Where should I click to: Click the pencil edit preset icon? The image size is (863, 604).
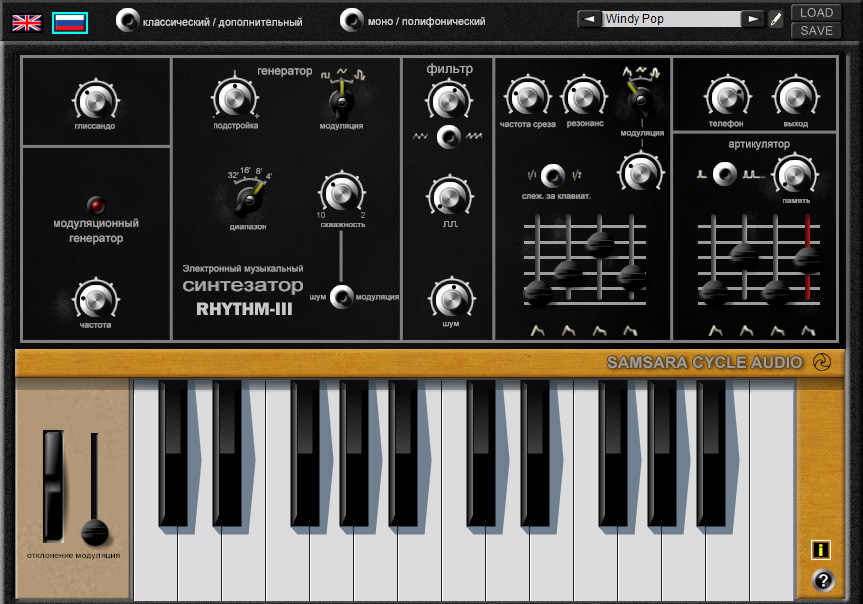pos(775,20)
